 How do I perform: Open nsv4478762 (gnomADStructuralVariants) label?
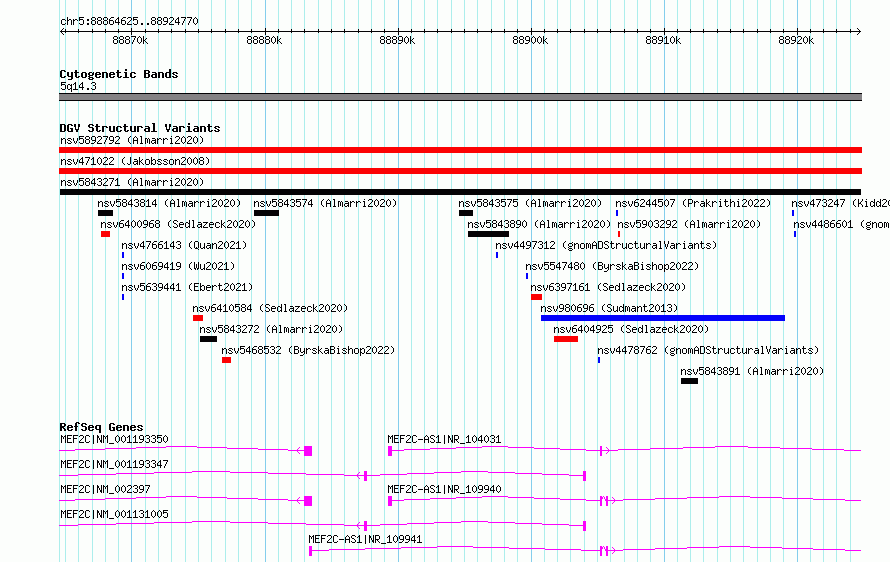click(708, 350)
